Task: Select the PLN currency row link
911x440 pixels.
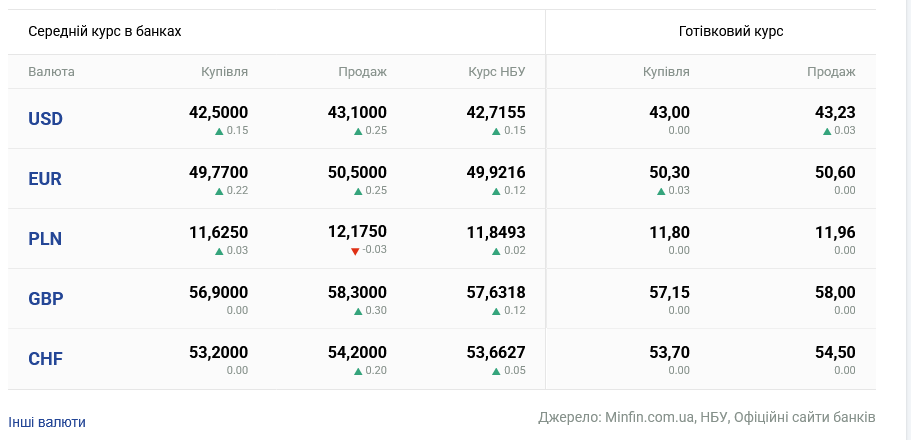Action: 45,239
